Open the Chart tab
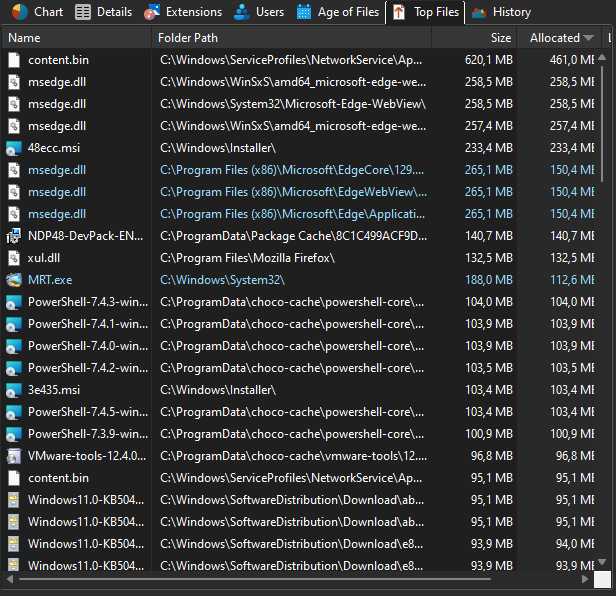 [37, 12]
